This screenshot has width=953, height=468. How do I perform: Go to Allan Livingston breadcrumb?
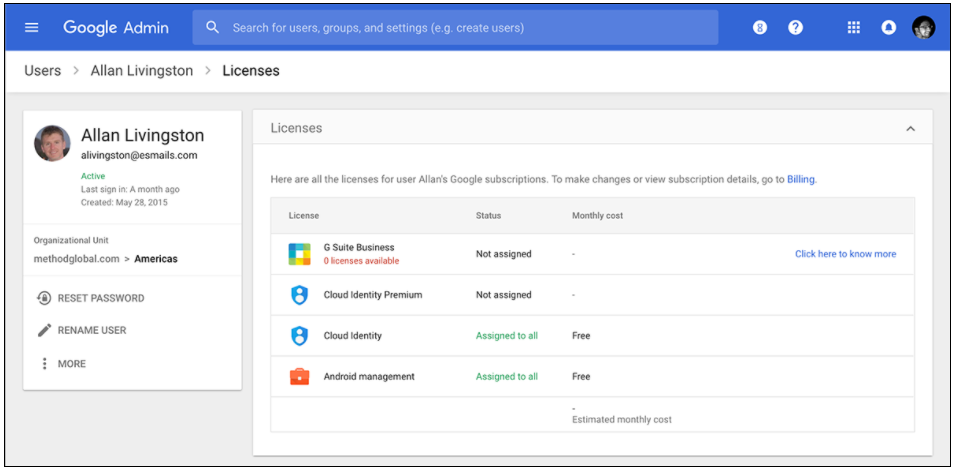141,71
